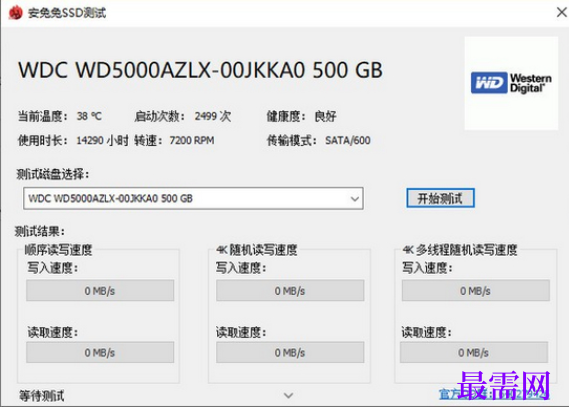Open the 官方 link at bottom right
Image resolution: width=569 pixels, height=417 pixels.
click(x=494, y=394)
